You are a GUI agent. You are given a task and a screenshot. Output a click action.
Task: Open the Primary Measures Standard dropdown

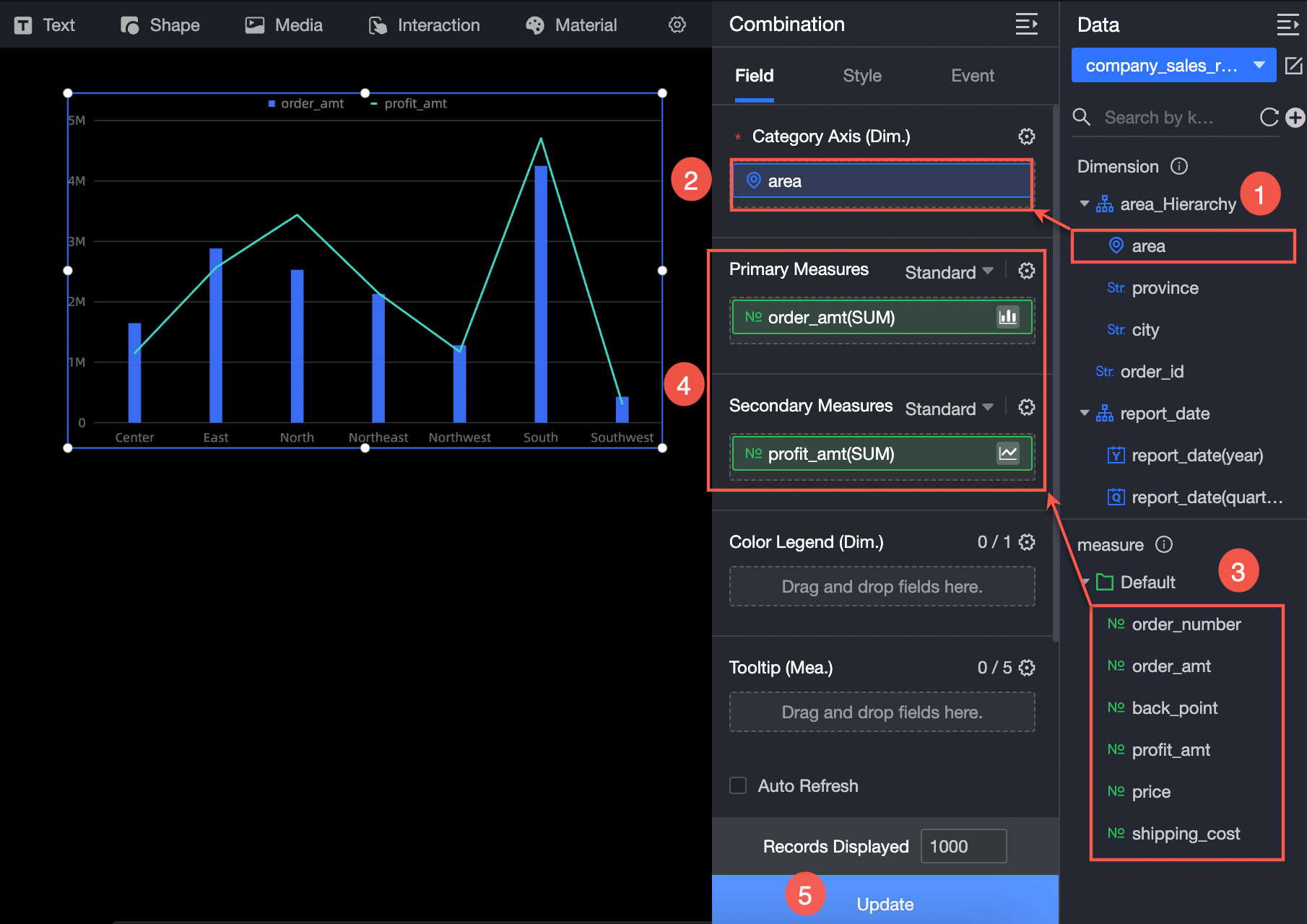949,272
